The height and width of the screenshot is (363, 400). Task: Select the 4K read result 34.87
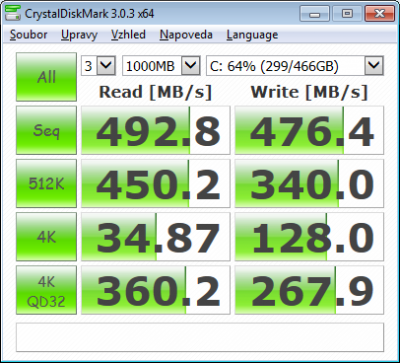156,237
